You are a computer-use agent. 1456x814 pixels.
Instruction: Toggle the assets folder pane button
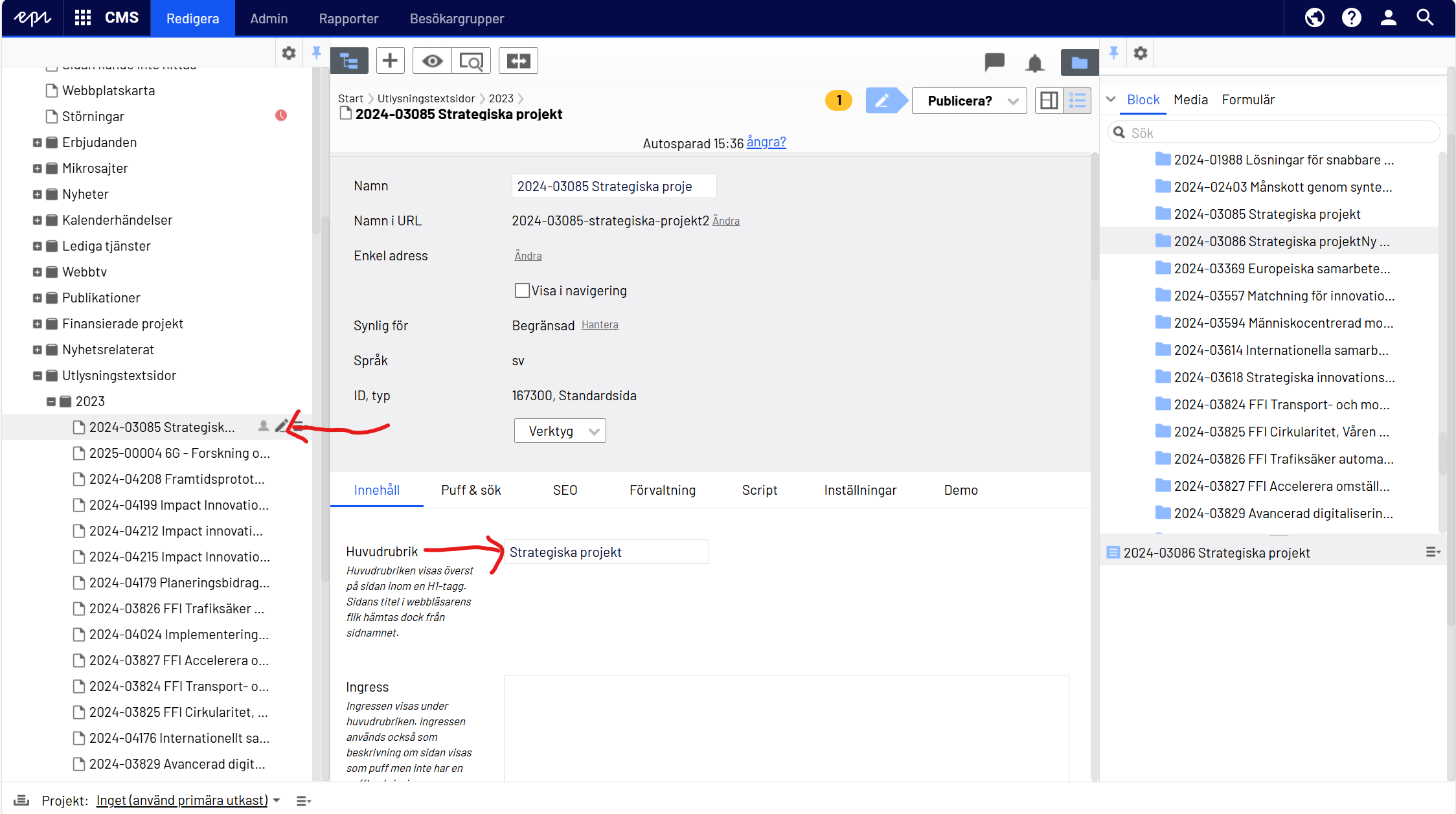(1079, 62)
